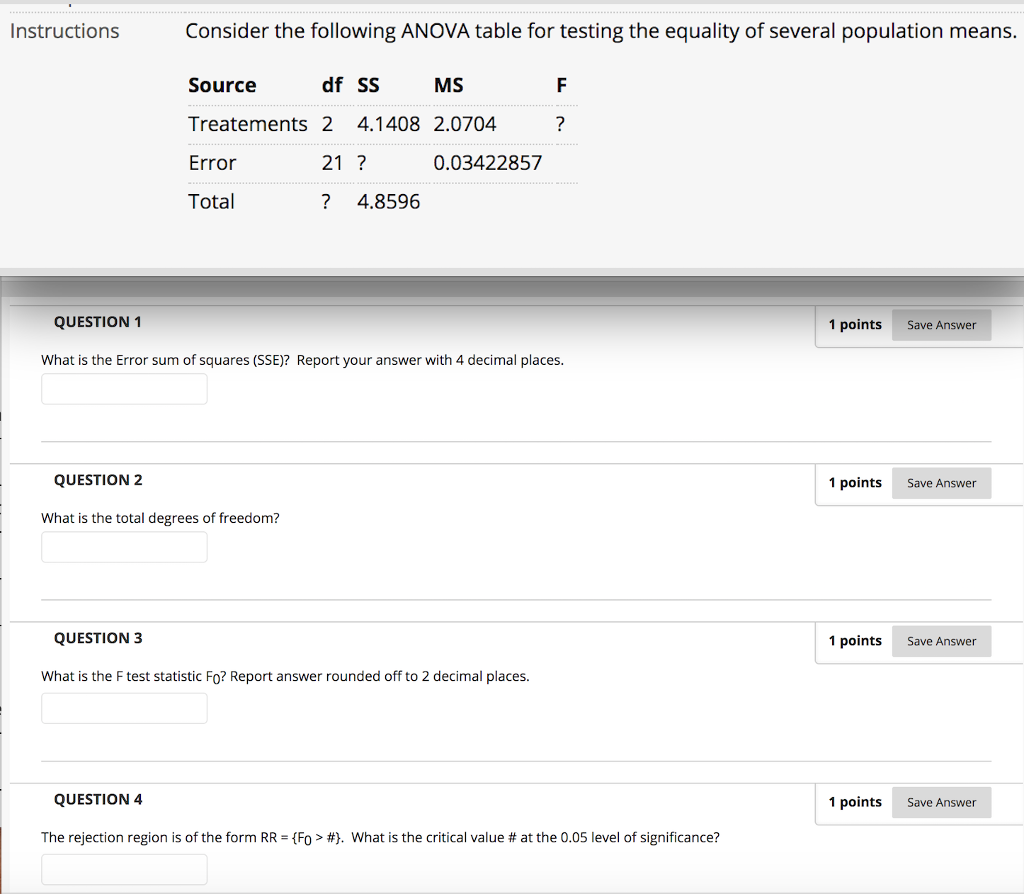Click the unknown Error SS question mark
The width and height of the screenshot is (1024, 894).
(x=361, y=163)
